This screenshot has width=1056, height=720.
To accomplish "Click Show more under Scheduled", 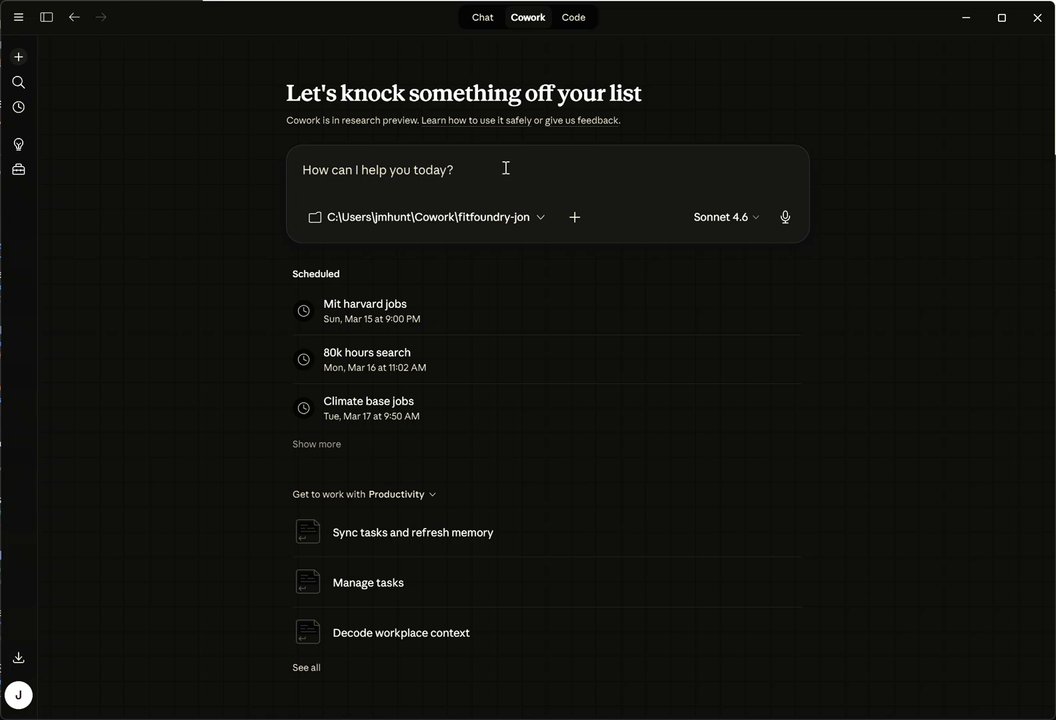I will [x=316, y=444].
